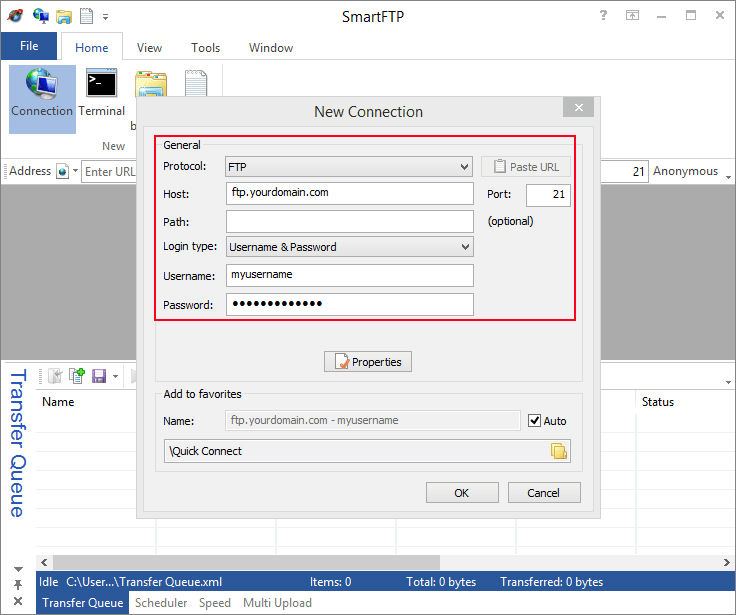736x615 pixels.
Task: Launch the Terminal ribbon button
Action: 101,93
